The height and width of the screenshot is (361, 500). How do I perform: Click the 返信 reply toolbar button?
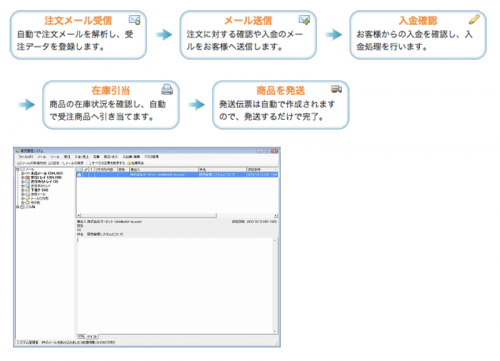tap(54, 163)
